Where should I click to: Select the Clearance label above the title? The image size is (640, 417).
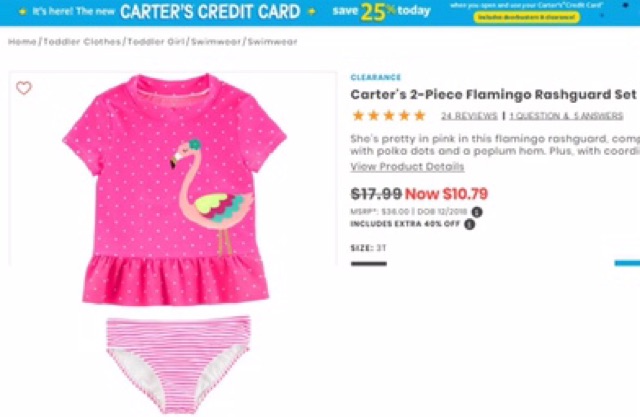[x=376, y=77]
